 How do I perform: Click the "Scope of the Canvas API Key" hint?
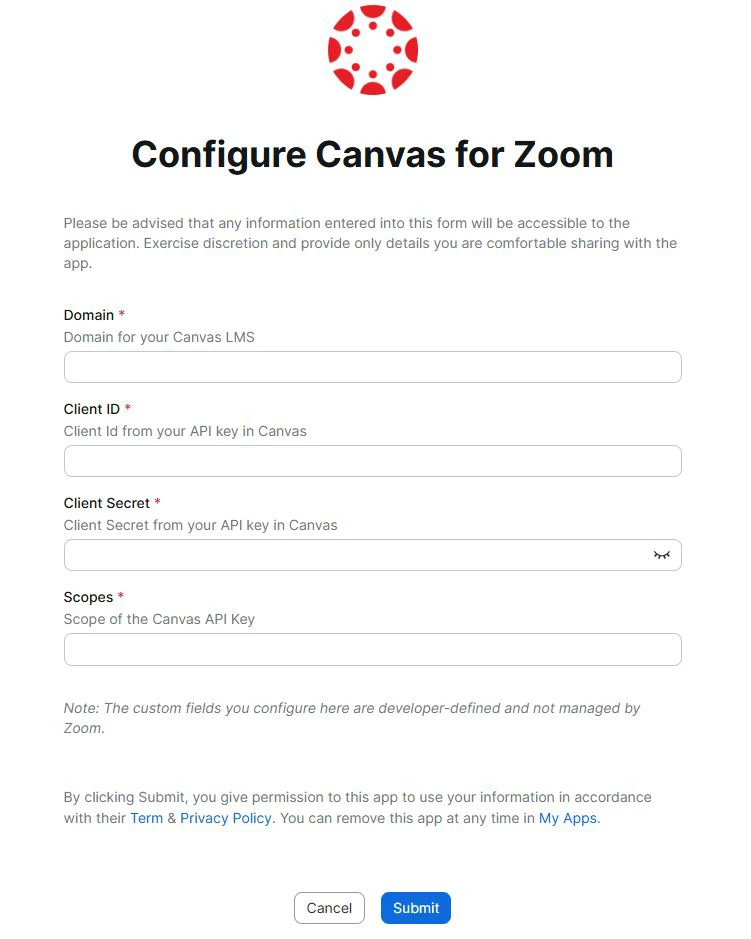click(159, 619)
